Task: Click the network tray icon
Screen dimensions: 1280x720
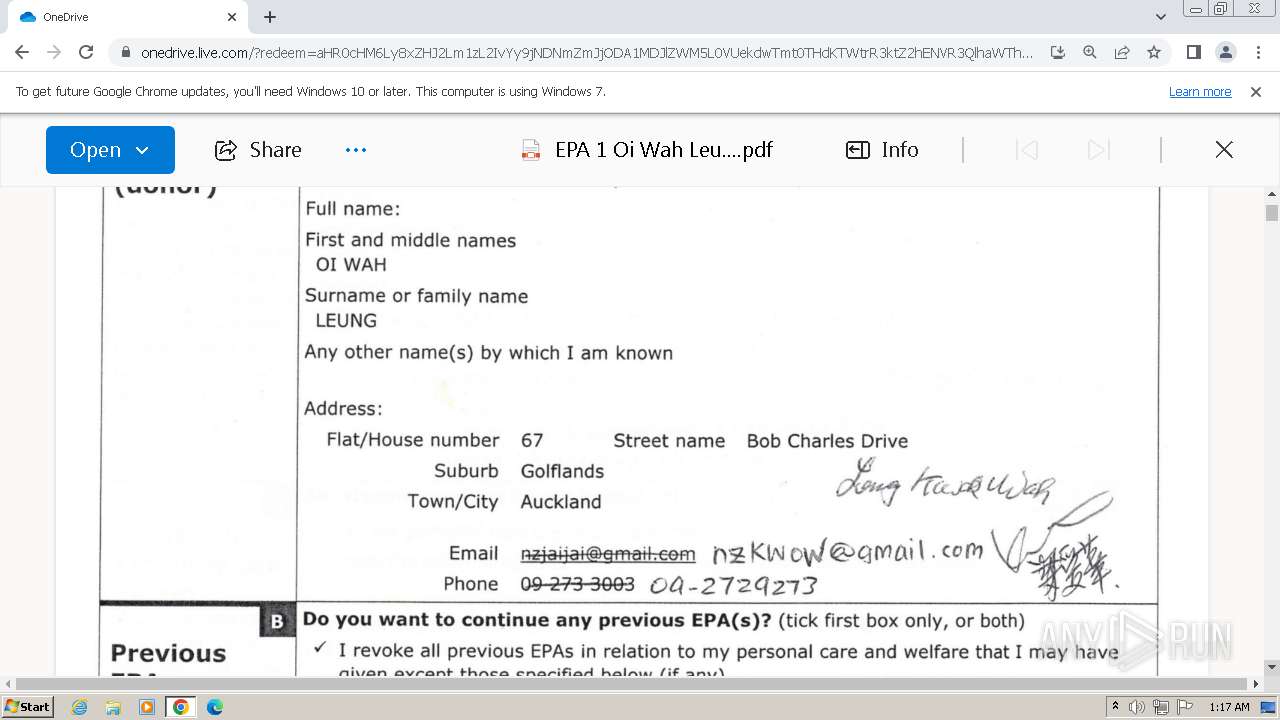Action: pos(1160,707)
